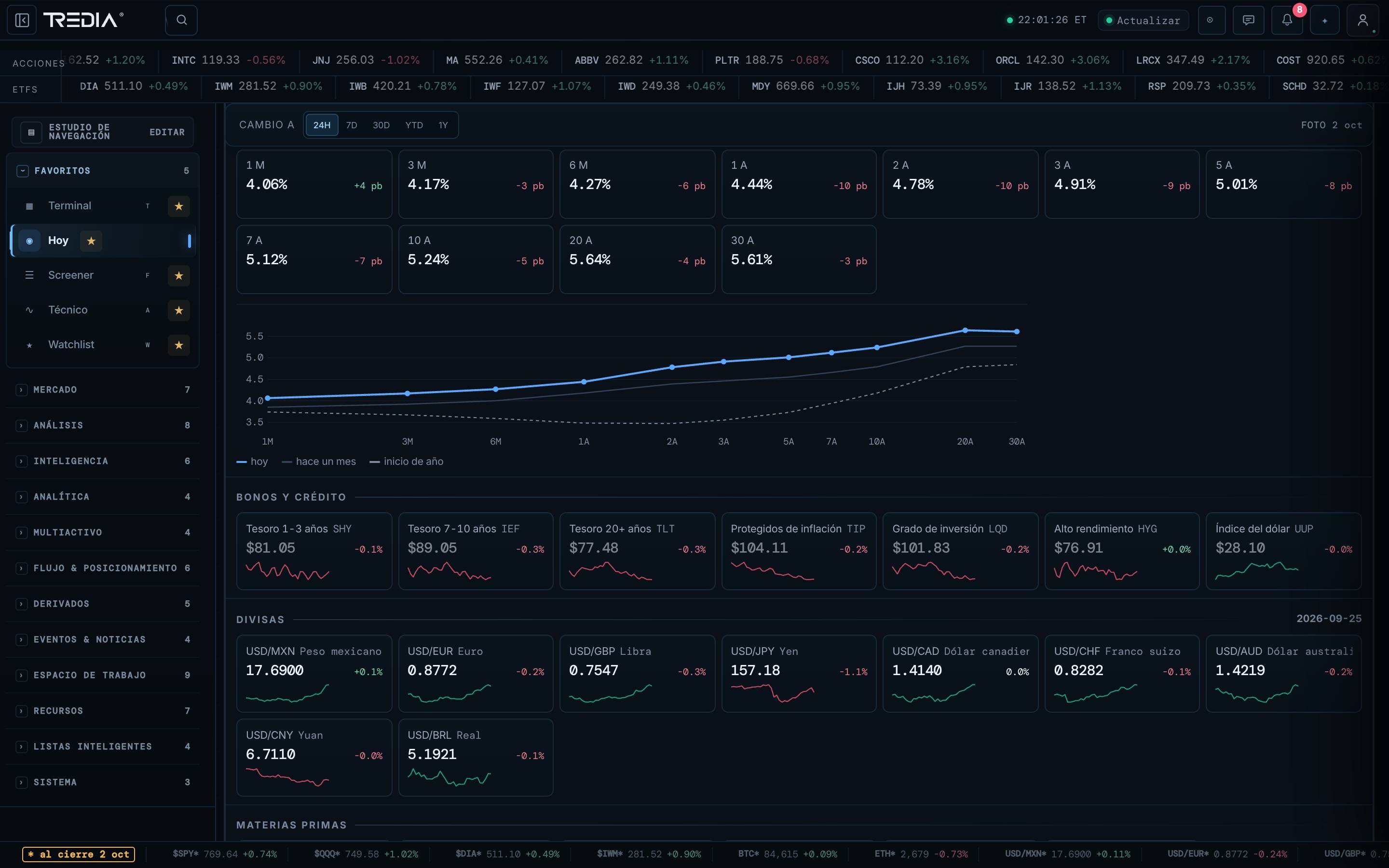
Task: Click the 30A point on yield curve
Action: [x=1017, y=331]
